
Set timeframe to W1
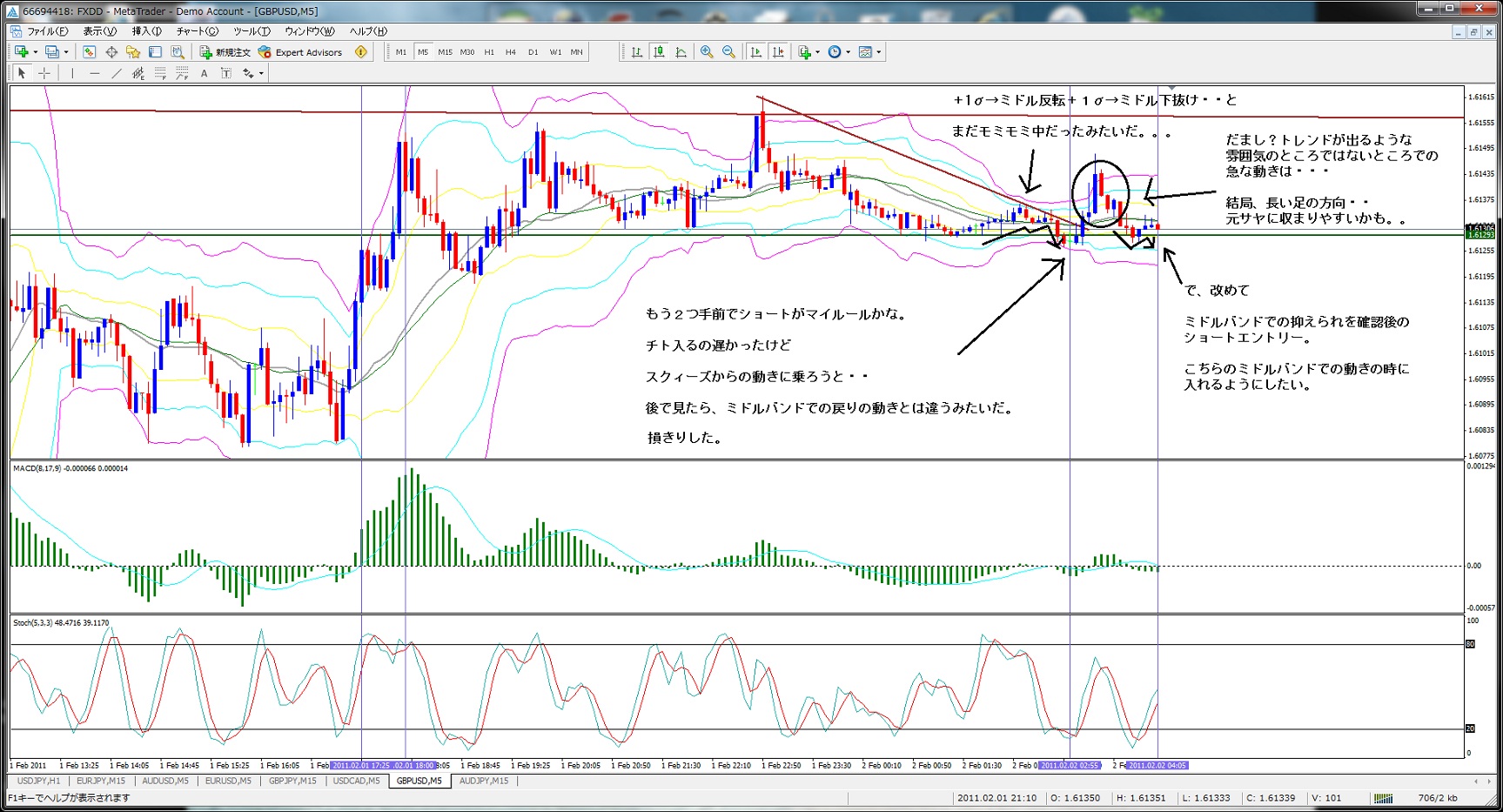555,52
